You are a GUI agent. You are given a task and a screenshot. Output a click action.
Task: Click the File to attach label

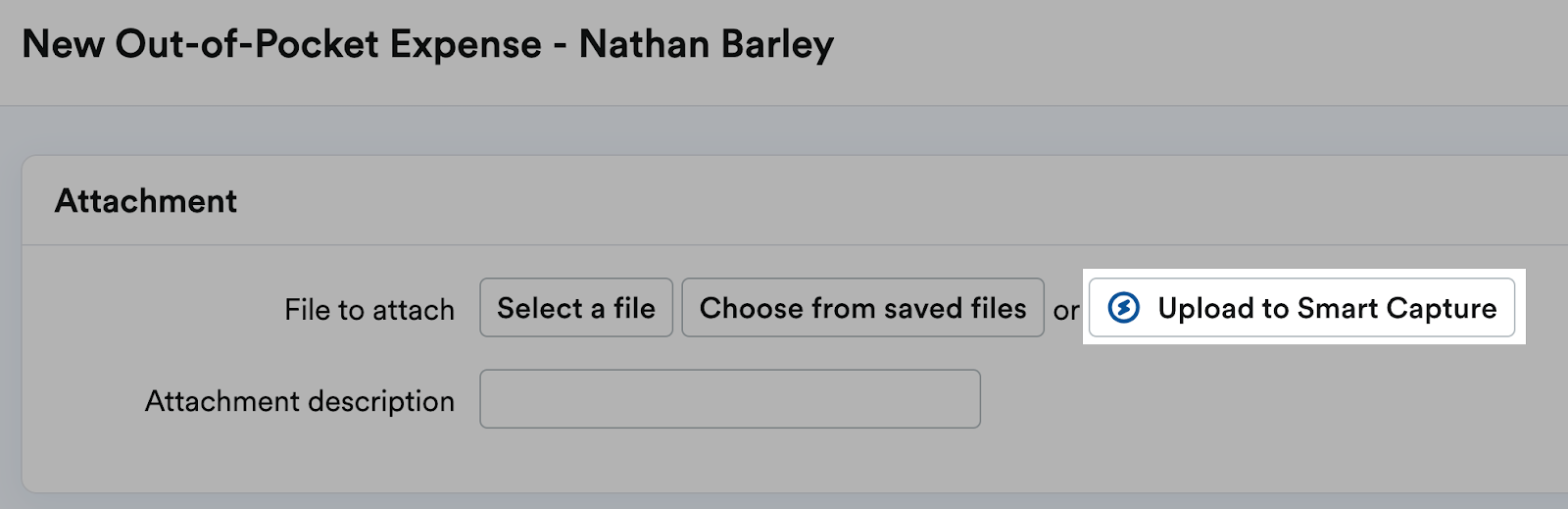[x=369, y=310]
